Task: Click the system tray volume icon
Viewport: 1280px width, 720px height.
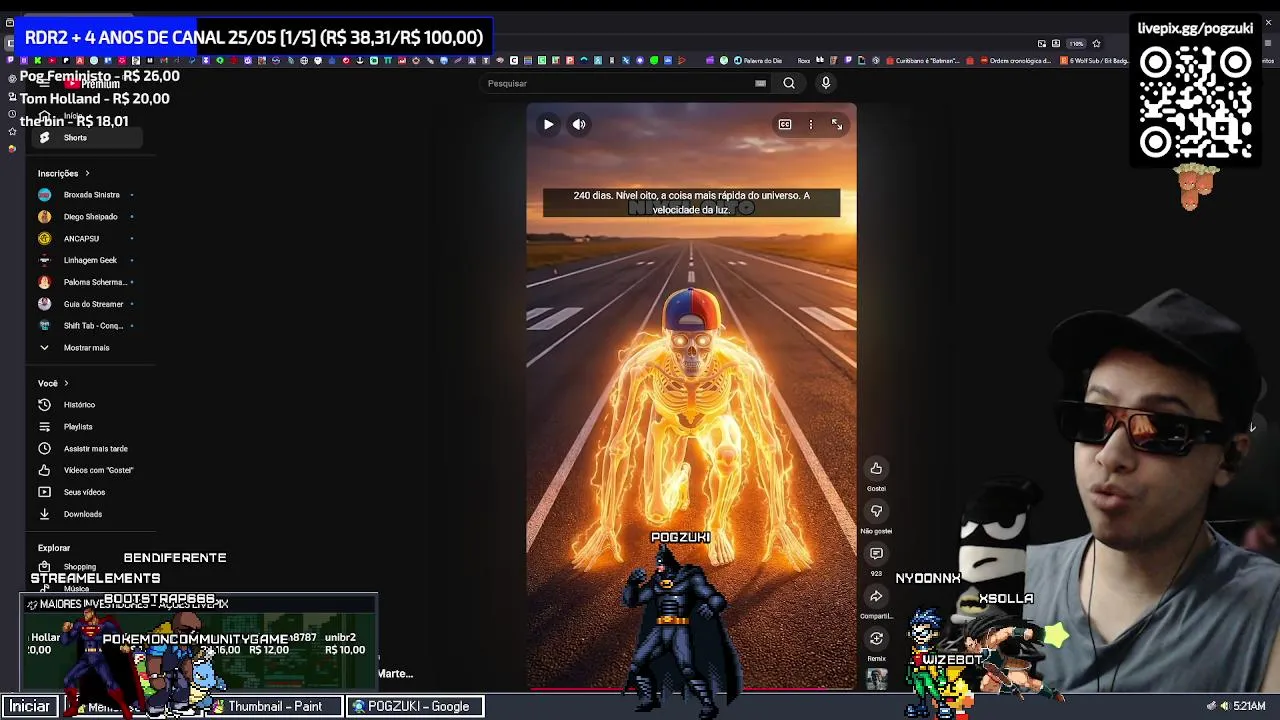Action: pyautogui.click(x=1226, y=706)
